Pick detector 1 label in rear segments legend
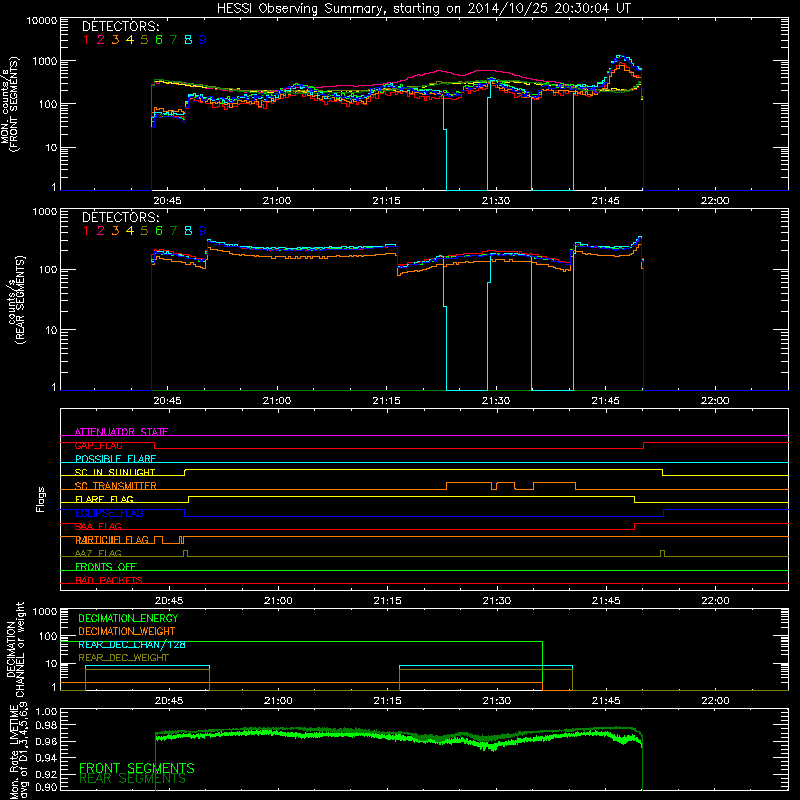 pyautogui.click(x=86, y=231)
